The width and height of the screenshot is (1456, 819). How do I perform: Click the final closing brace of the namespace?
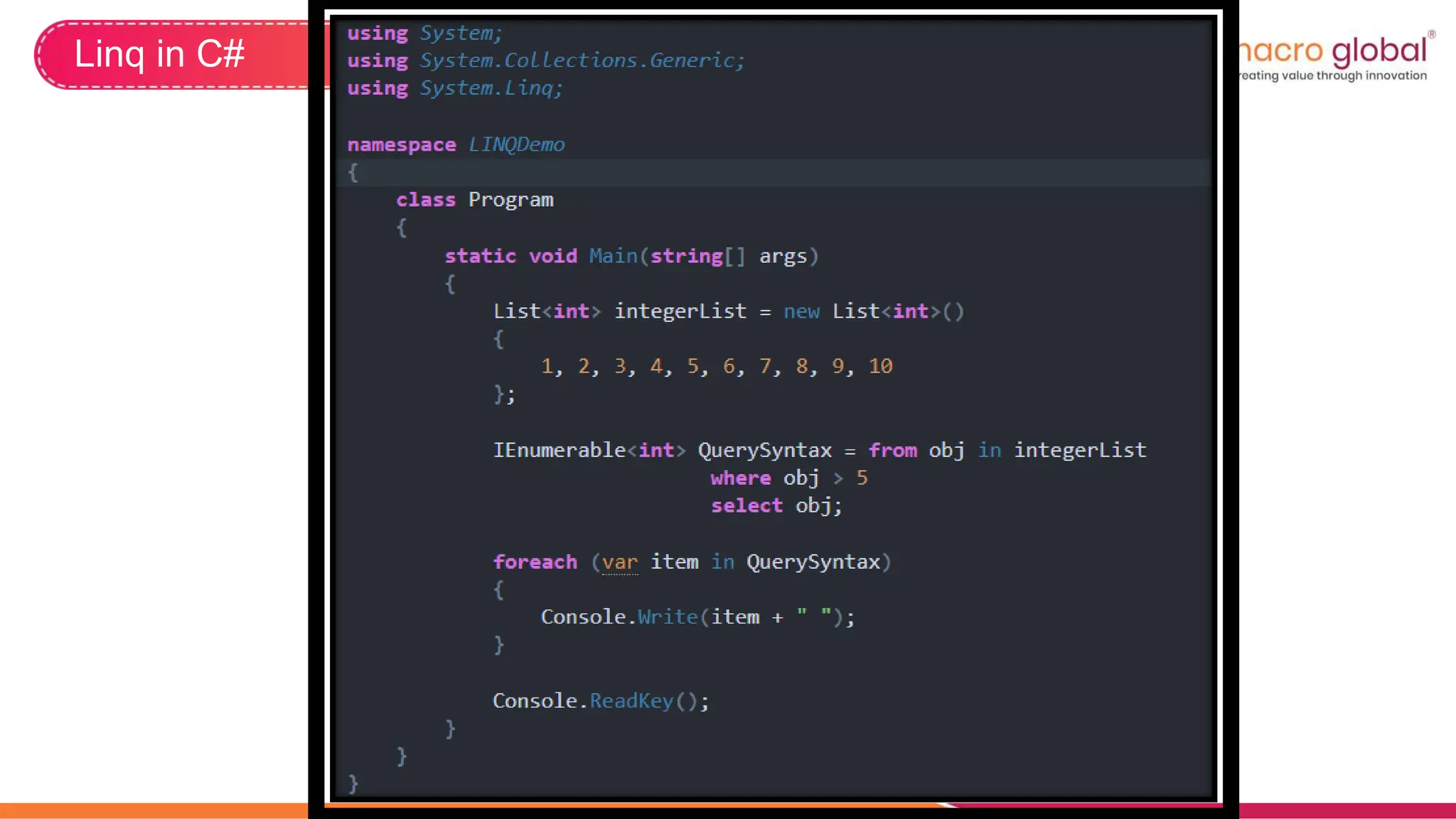(353, 783)
